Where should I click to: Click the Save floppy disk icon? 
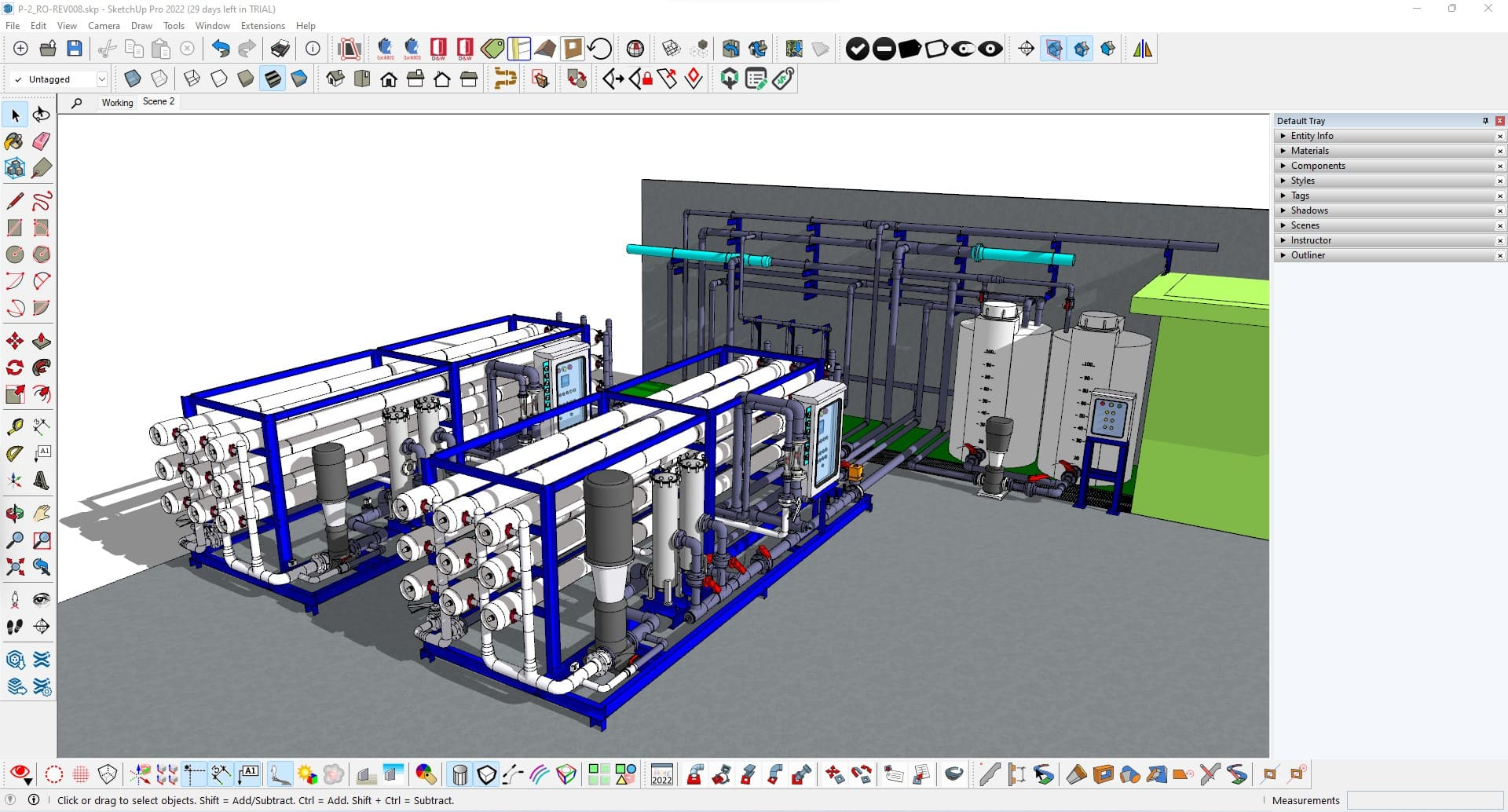(x=75, y=49)
